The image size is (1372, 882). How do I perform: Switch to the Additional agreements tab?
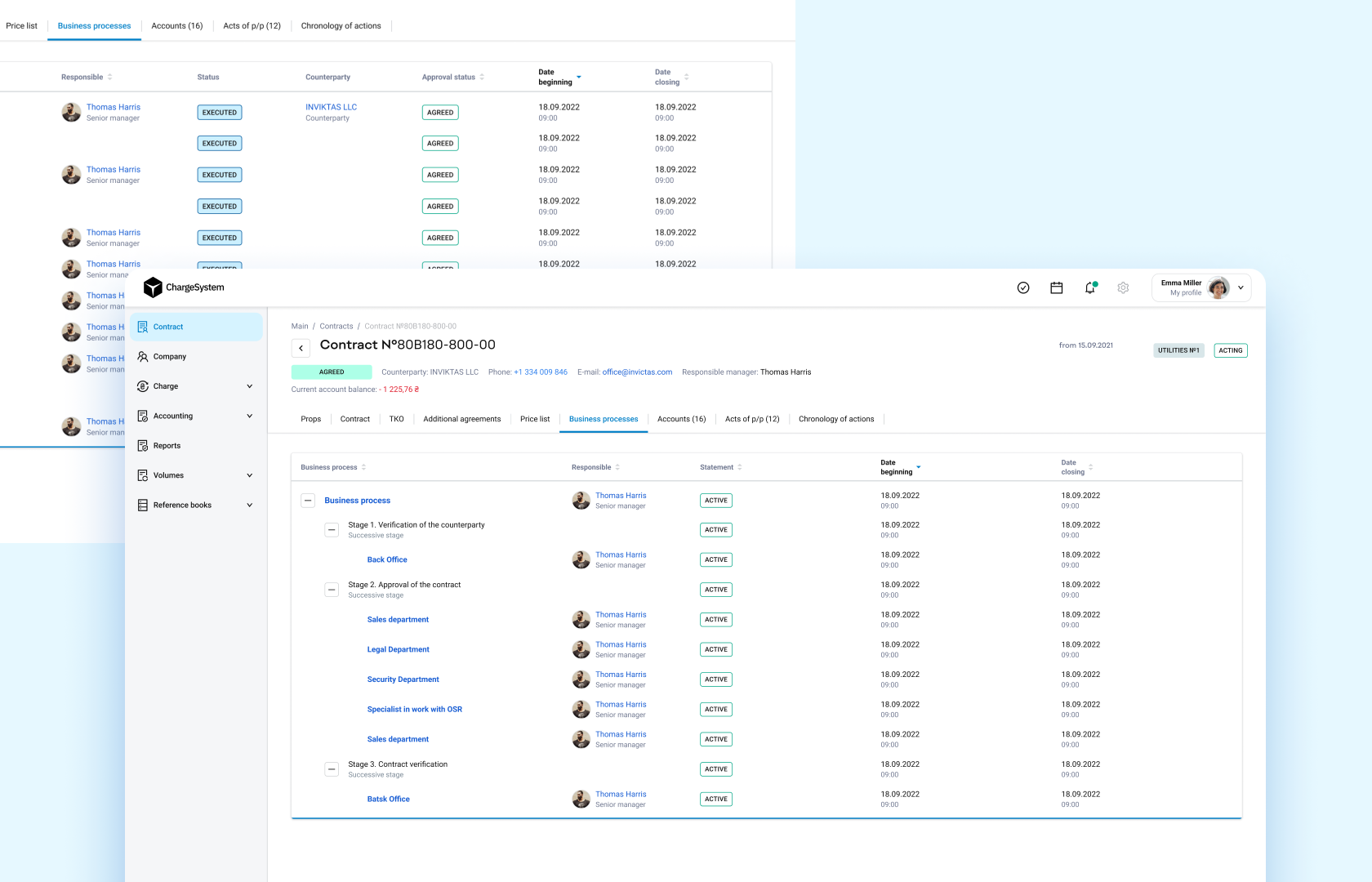(x=461, y=419)
